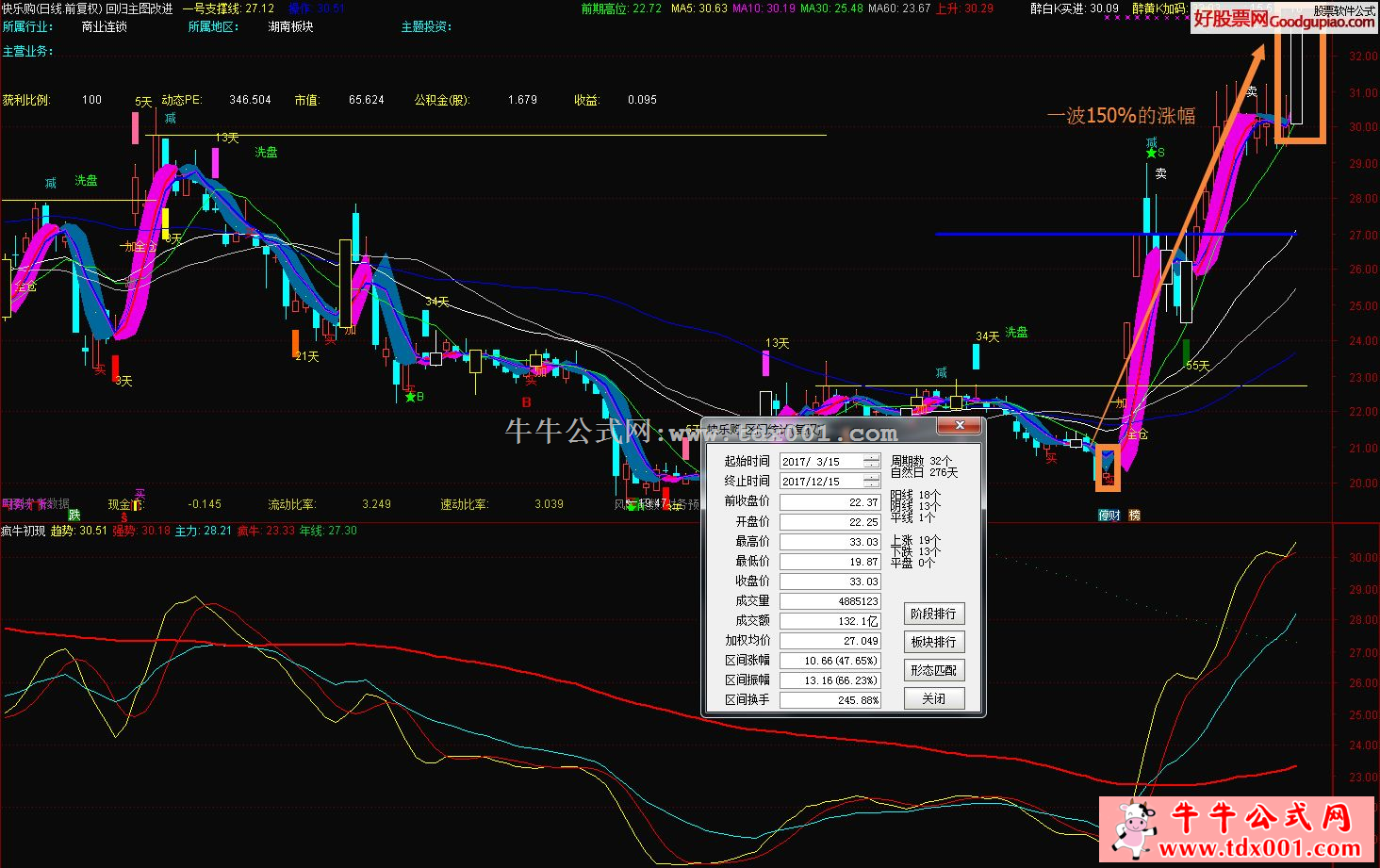Click the 板块排行 button

pyautogui.click(x=933, y=642)
